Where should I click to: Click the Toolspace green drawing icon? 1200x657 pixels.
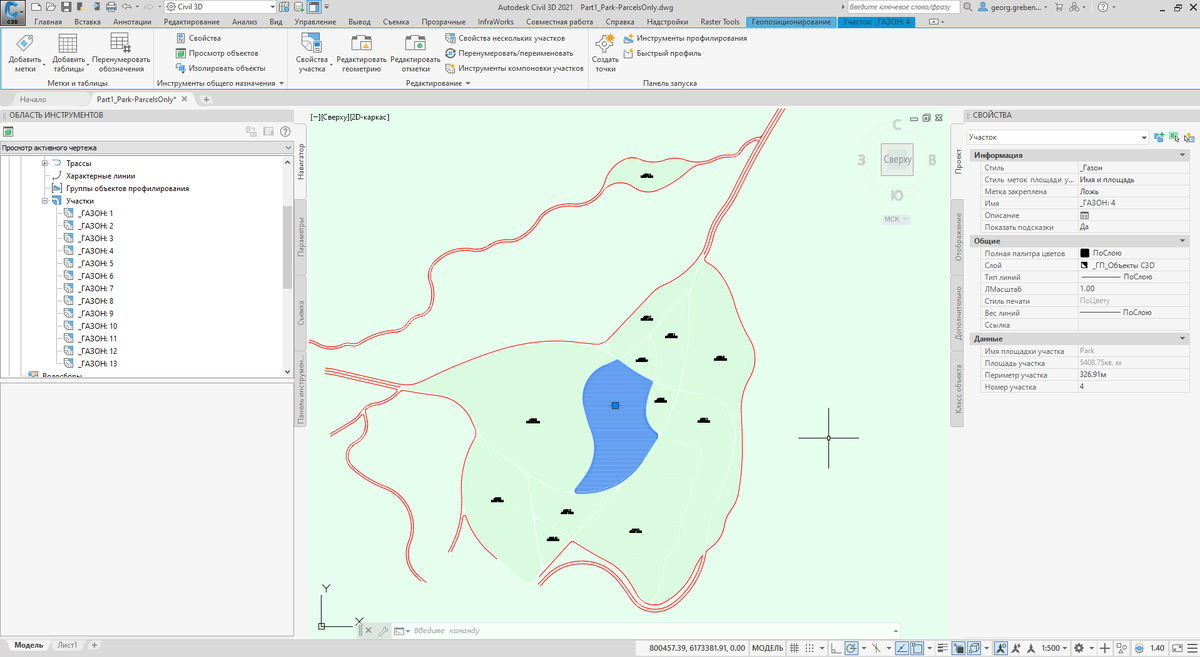click(8, 131)
